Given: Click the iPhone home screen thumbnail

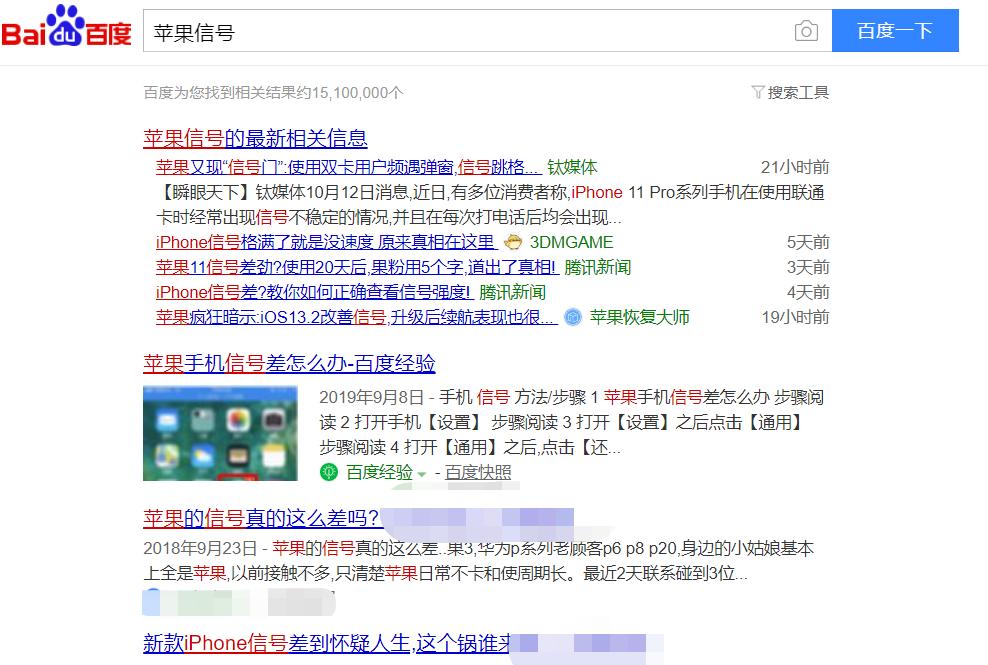Looking at the screenshot, I should tap(220, 433).
